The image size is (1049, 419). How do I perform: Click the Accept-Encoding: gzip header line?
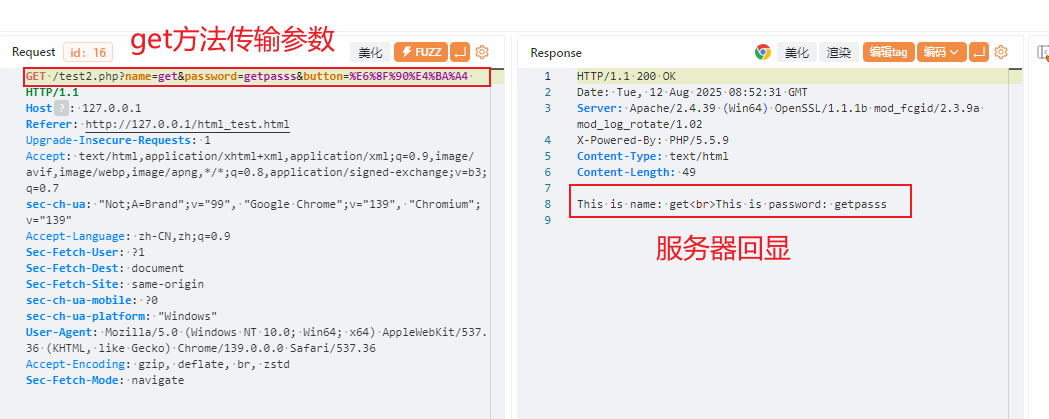158,365
